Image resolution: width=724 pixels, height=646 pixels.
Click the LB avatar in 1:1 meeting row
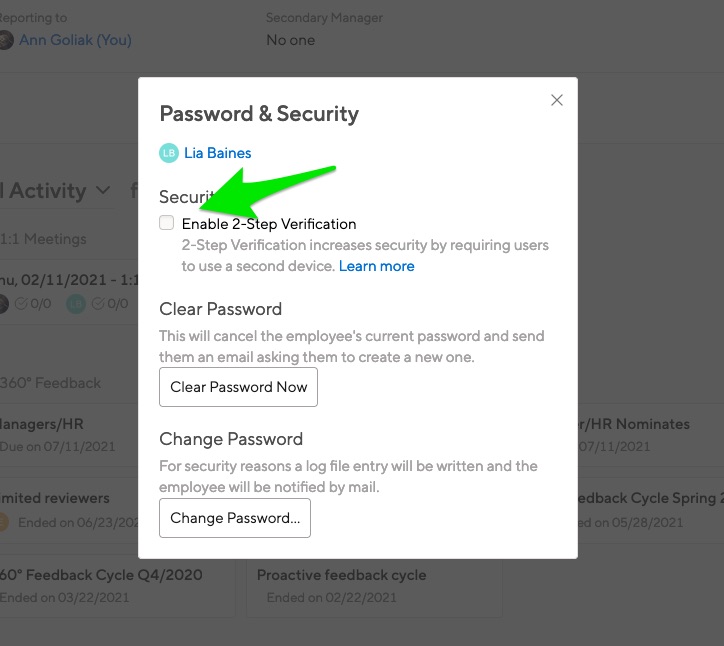pyautogui.click(x=76, y=303)
